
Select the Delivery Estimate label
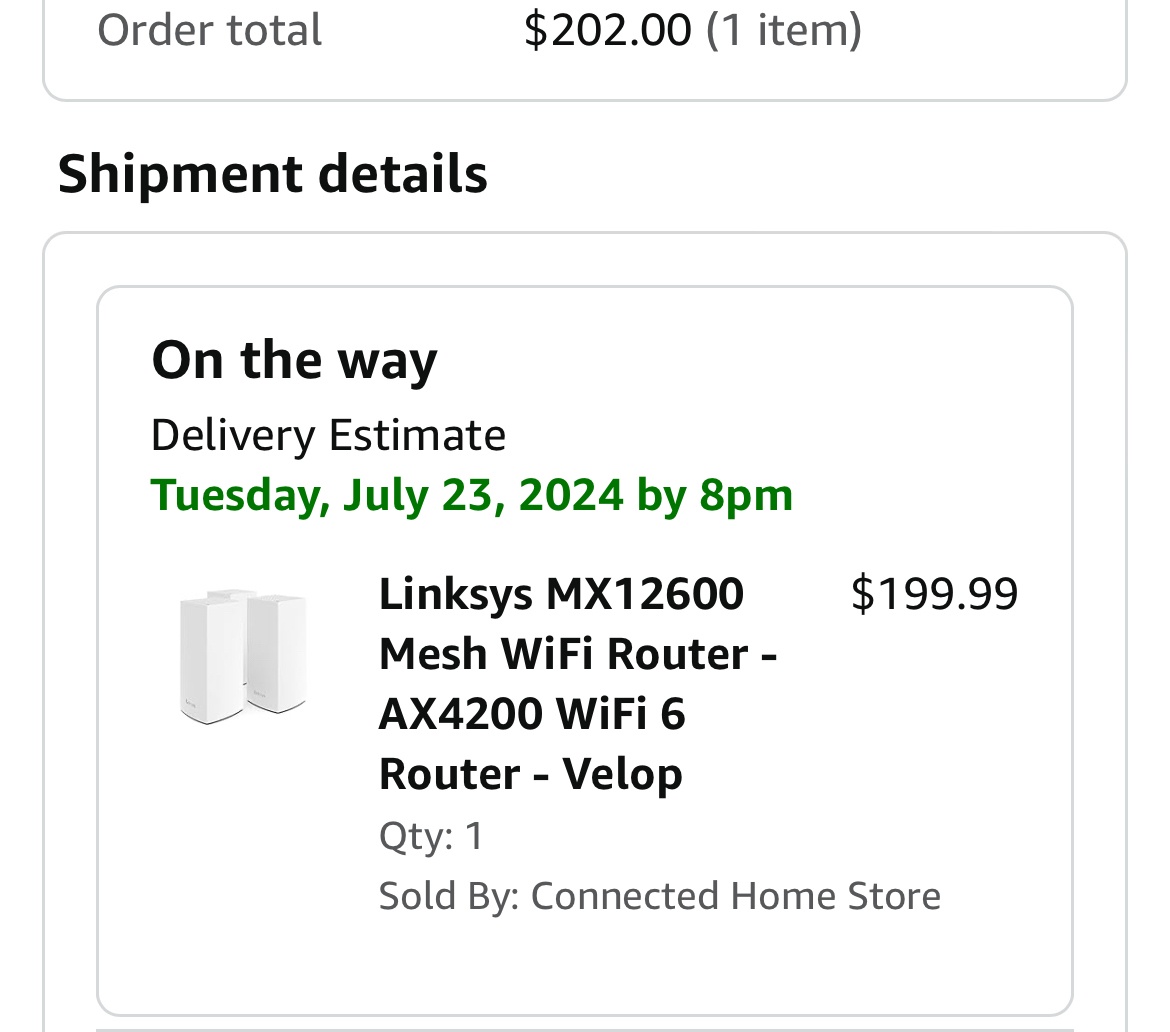(x=328, y=436)
